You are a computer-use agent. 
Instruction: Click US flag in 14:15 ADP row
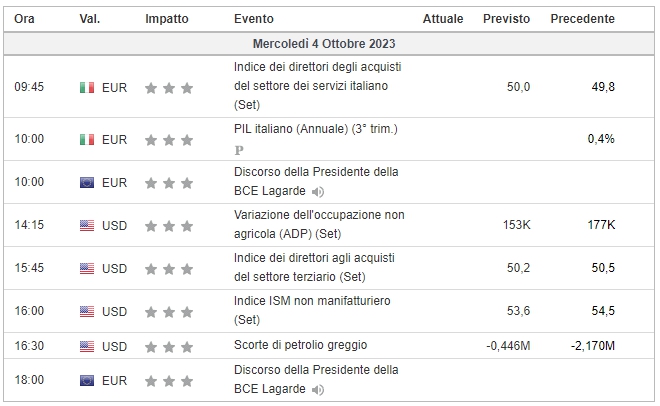87,226
